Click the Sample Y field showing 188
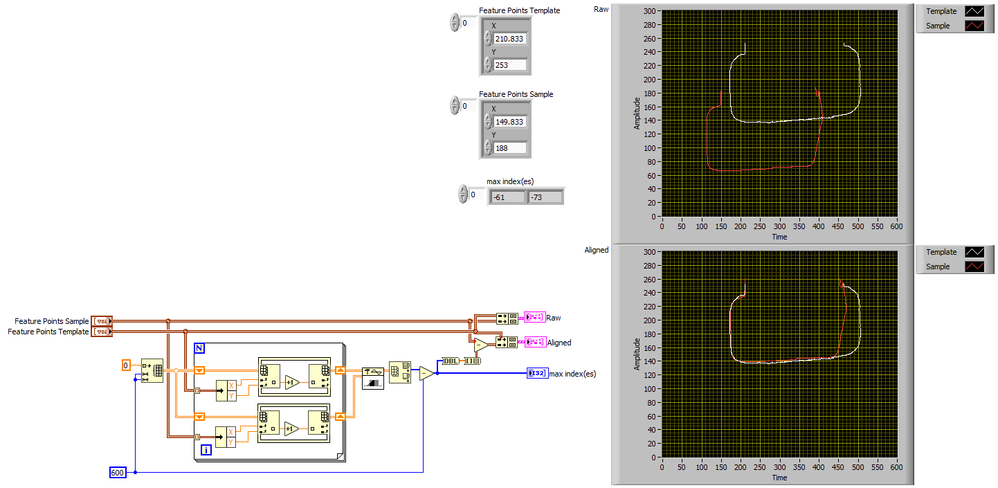 510,148
